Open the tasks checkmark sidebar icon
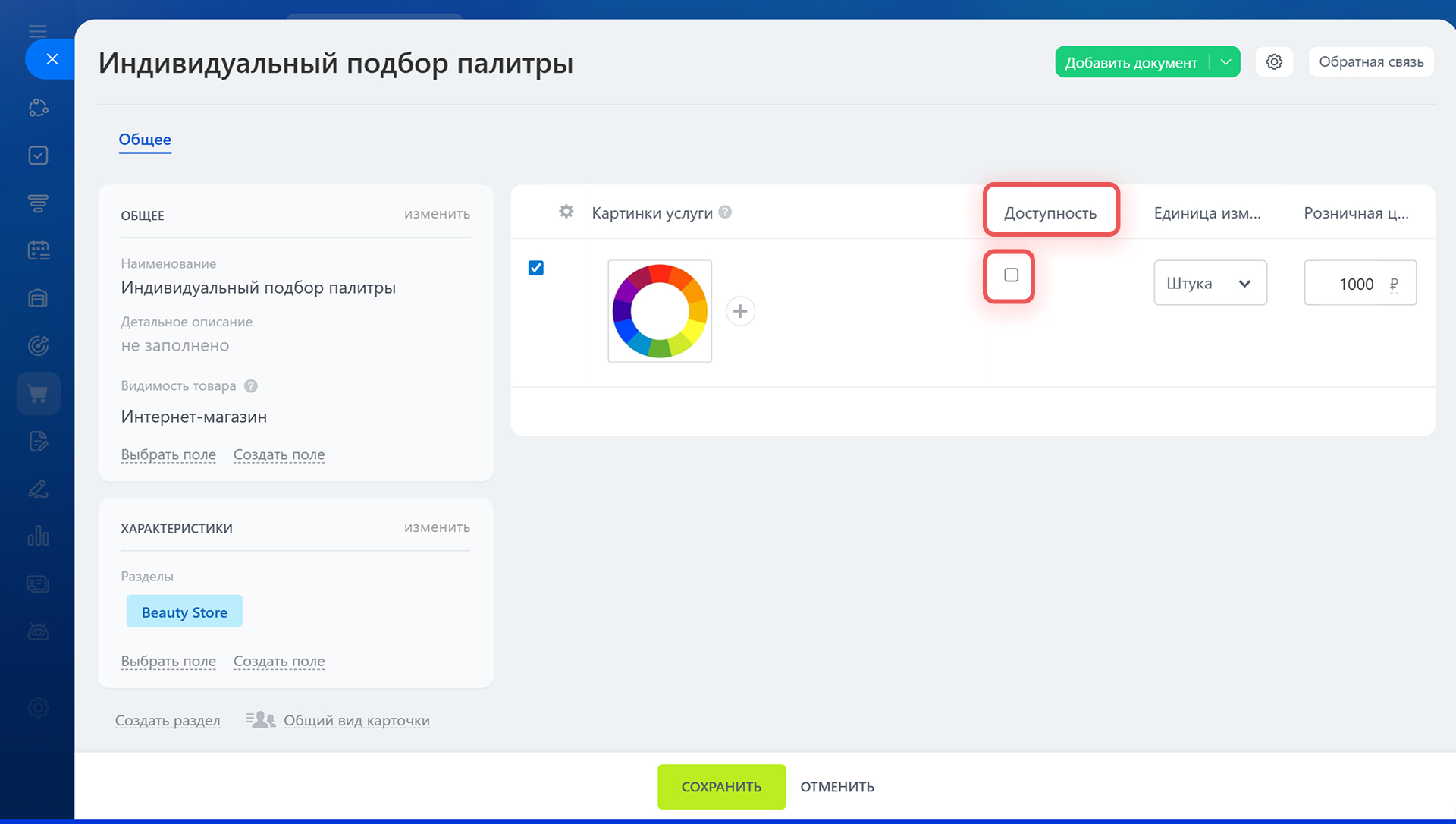 click(38, 156)
